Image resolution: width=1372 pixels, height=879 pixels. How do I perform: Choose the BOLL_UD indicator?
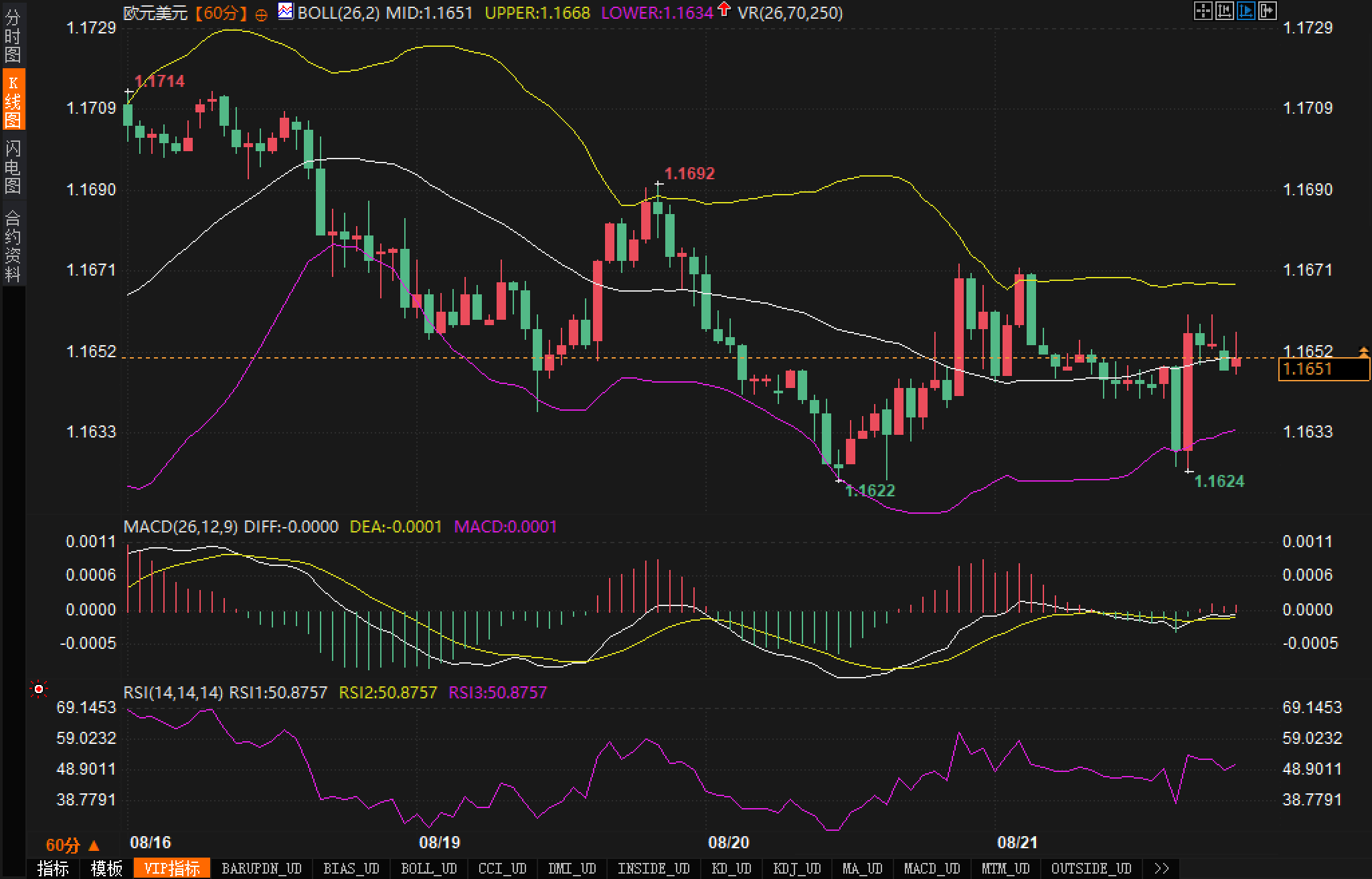[x=429, y=868]
